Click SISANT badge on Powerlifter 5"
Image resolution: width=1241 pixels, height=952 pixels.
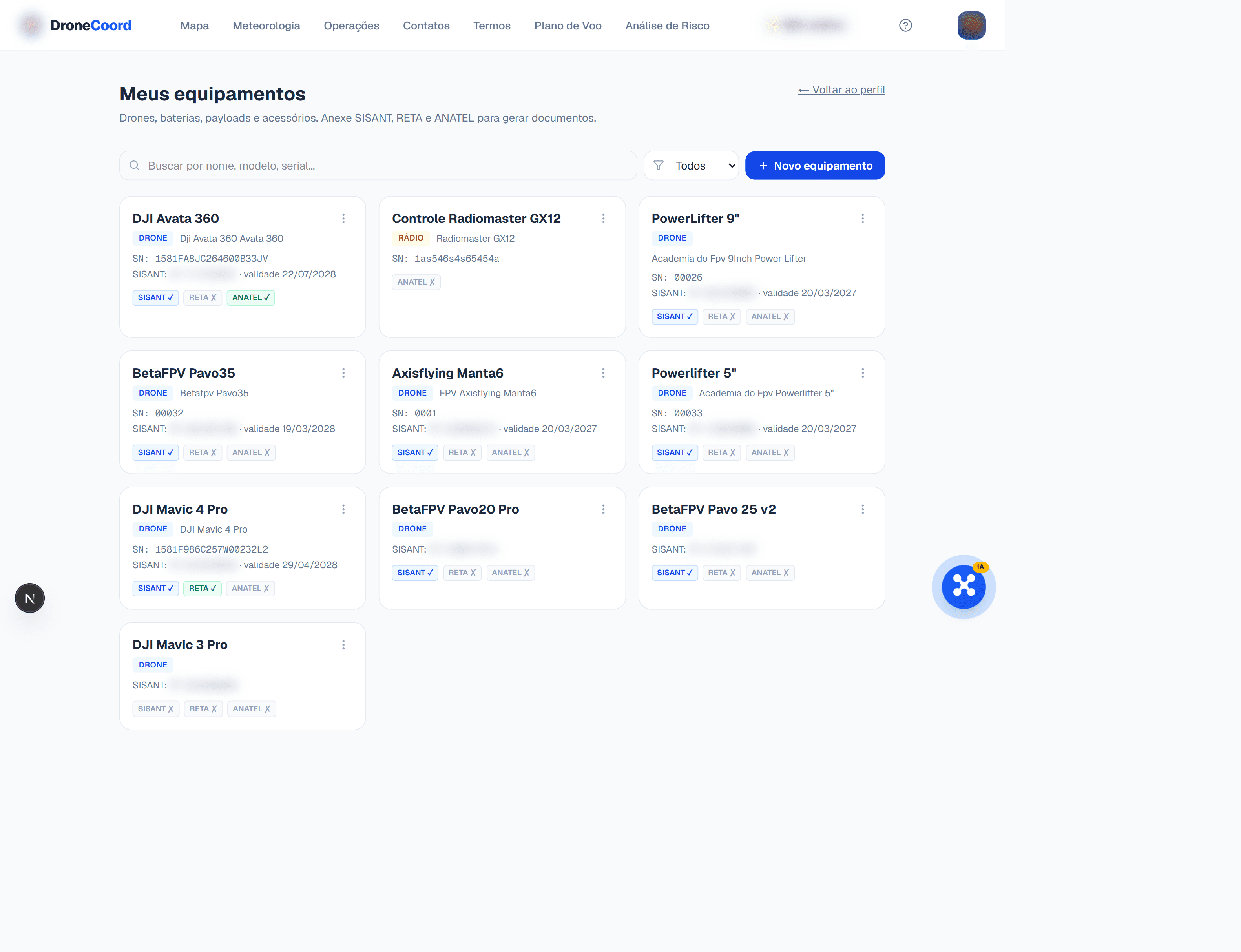[x=674, y=453]
